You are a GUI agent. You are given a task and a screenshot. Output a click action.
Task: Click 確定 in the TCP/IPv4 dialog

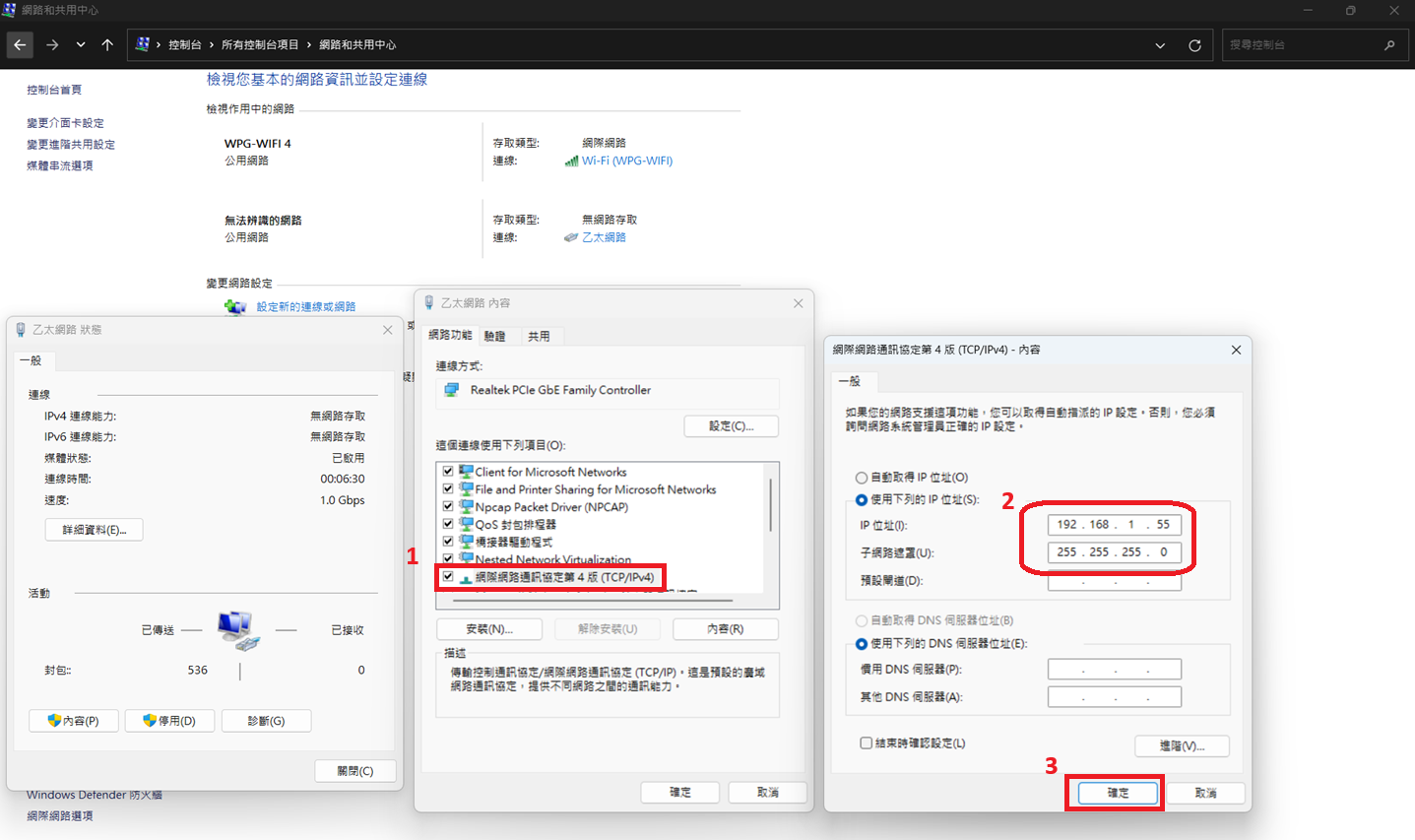click(1118, 793)
